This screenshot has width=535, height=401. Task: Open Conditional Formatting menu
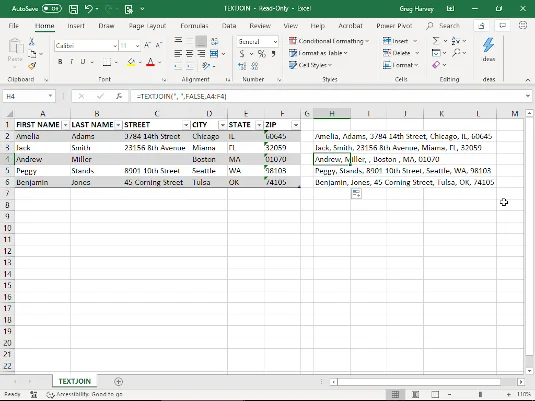tap(329, 41)
